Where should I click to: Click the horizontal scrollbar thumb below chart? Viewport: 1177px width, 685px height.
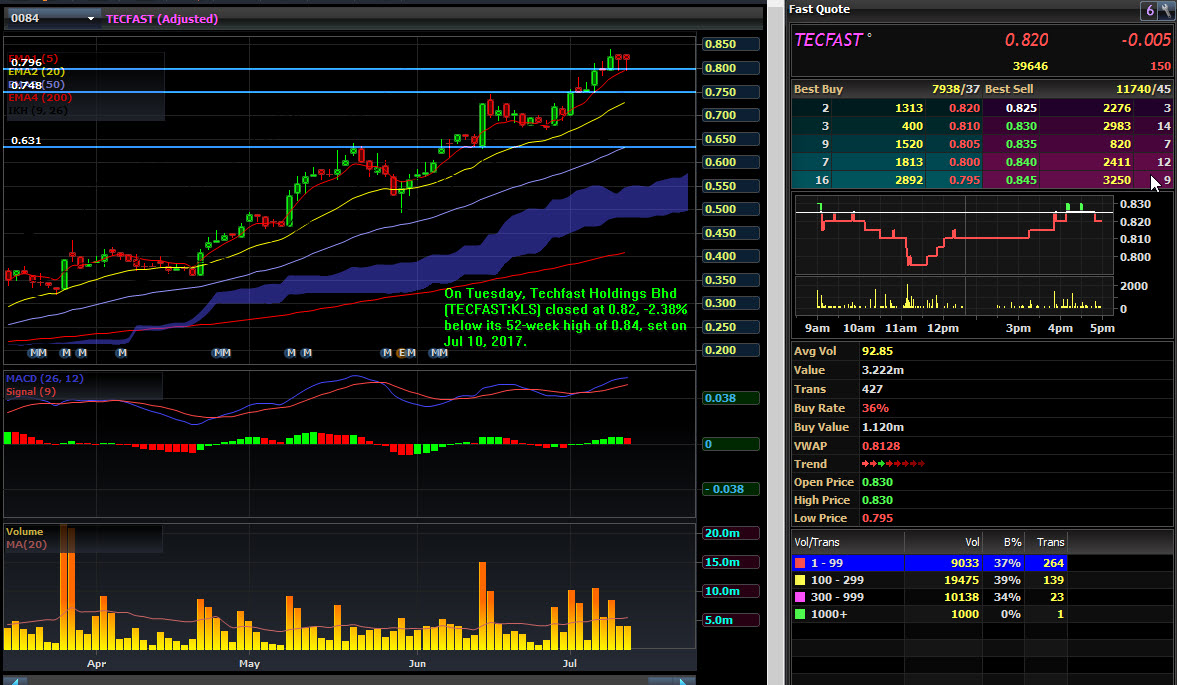(661, 681)
